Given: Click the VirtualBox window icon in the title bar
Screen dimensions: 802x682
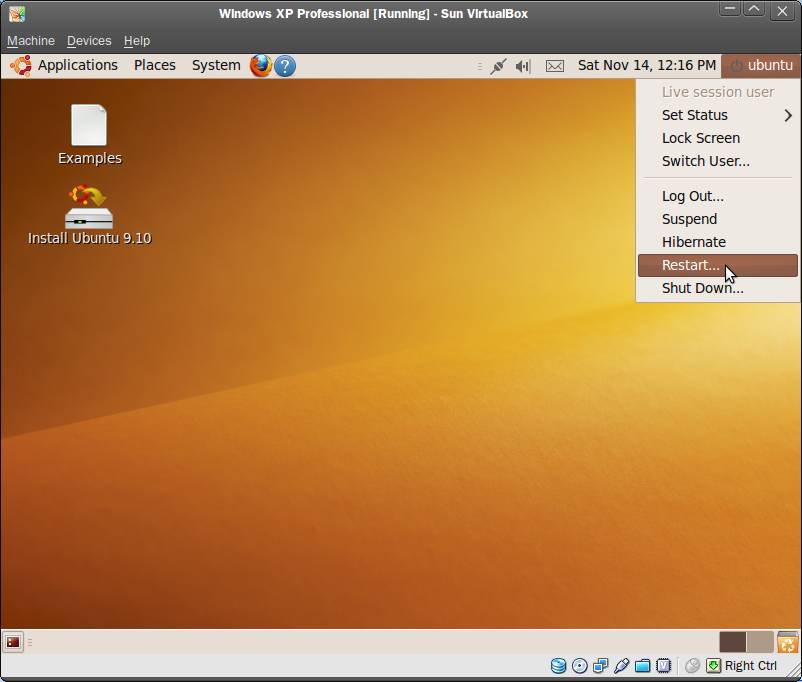Looking at the screenshot, I should [17, 14].
